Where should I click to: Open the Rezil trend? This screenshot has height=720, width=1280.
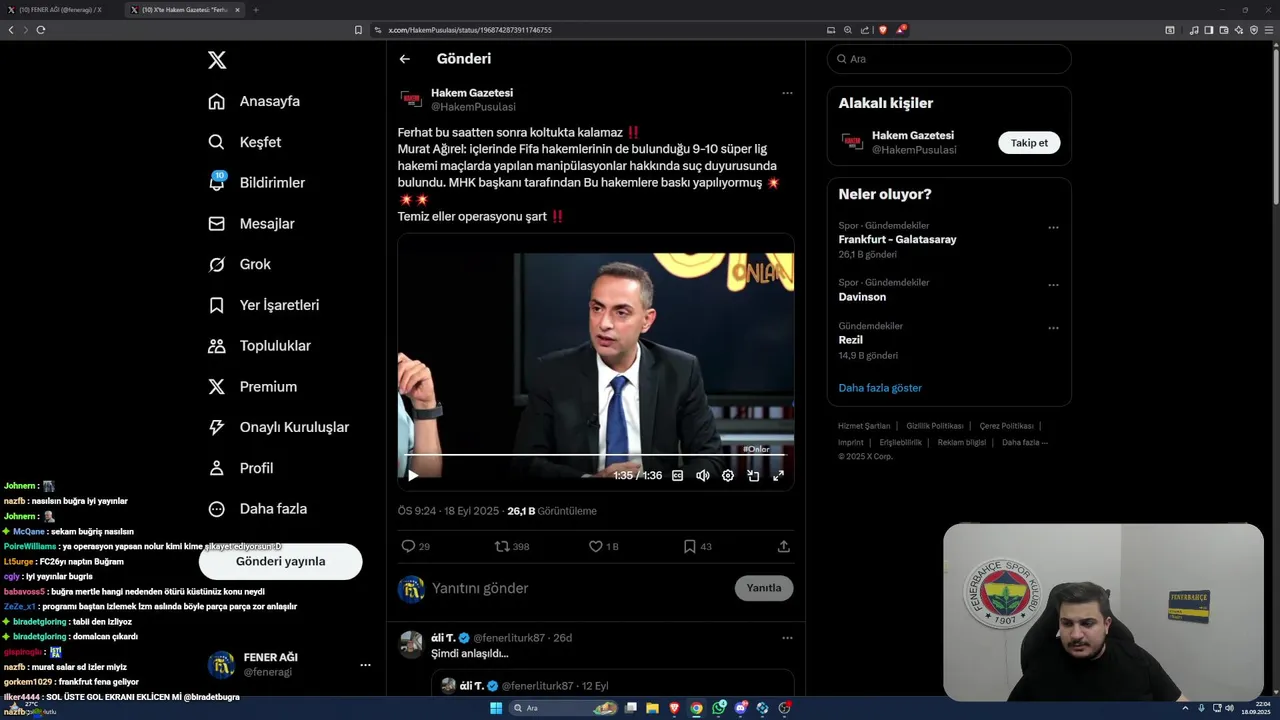(x=850, y=340)
